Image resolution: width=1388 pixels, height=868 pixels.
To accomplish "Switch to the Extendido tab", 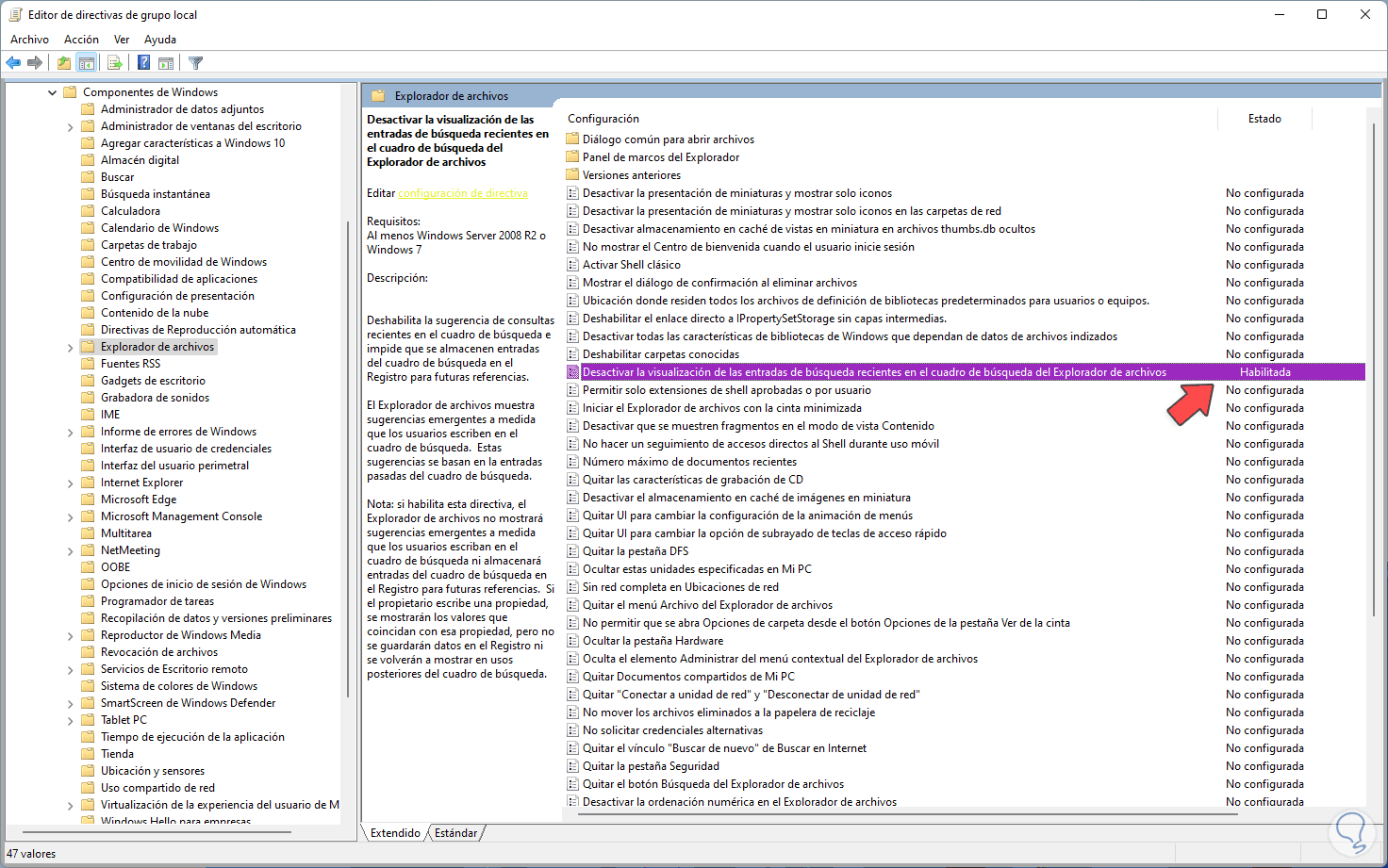I will 395,833.
